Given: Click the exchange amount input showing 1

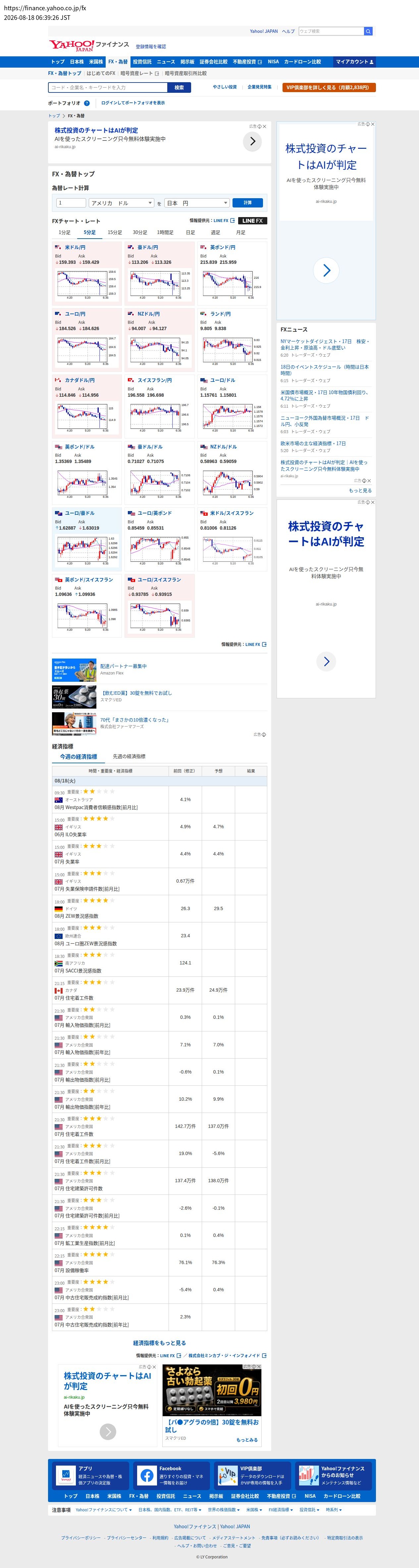Looking at the screenshot, I should coord(71,203).
